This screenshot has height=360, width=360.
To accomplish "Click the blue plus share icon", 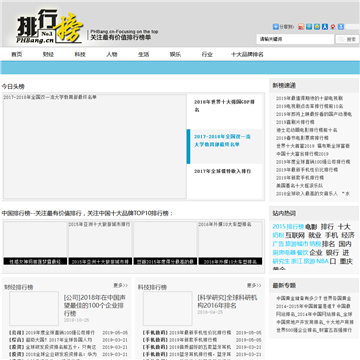I will coord(276,27).
